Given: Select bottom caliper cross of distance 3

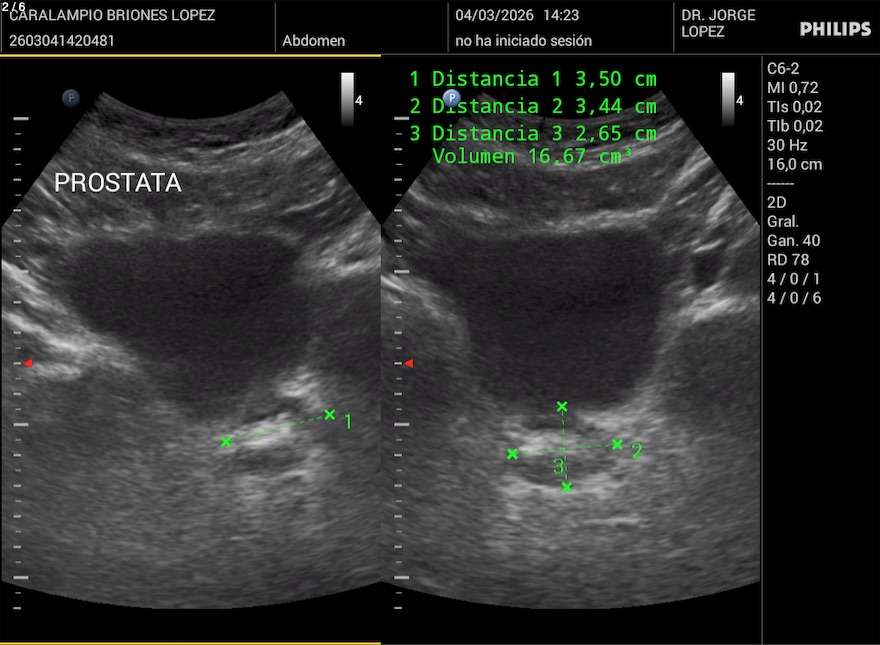Looking at the screenshot, I should pyautogui.click(x=567, y=487).
